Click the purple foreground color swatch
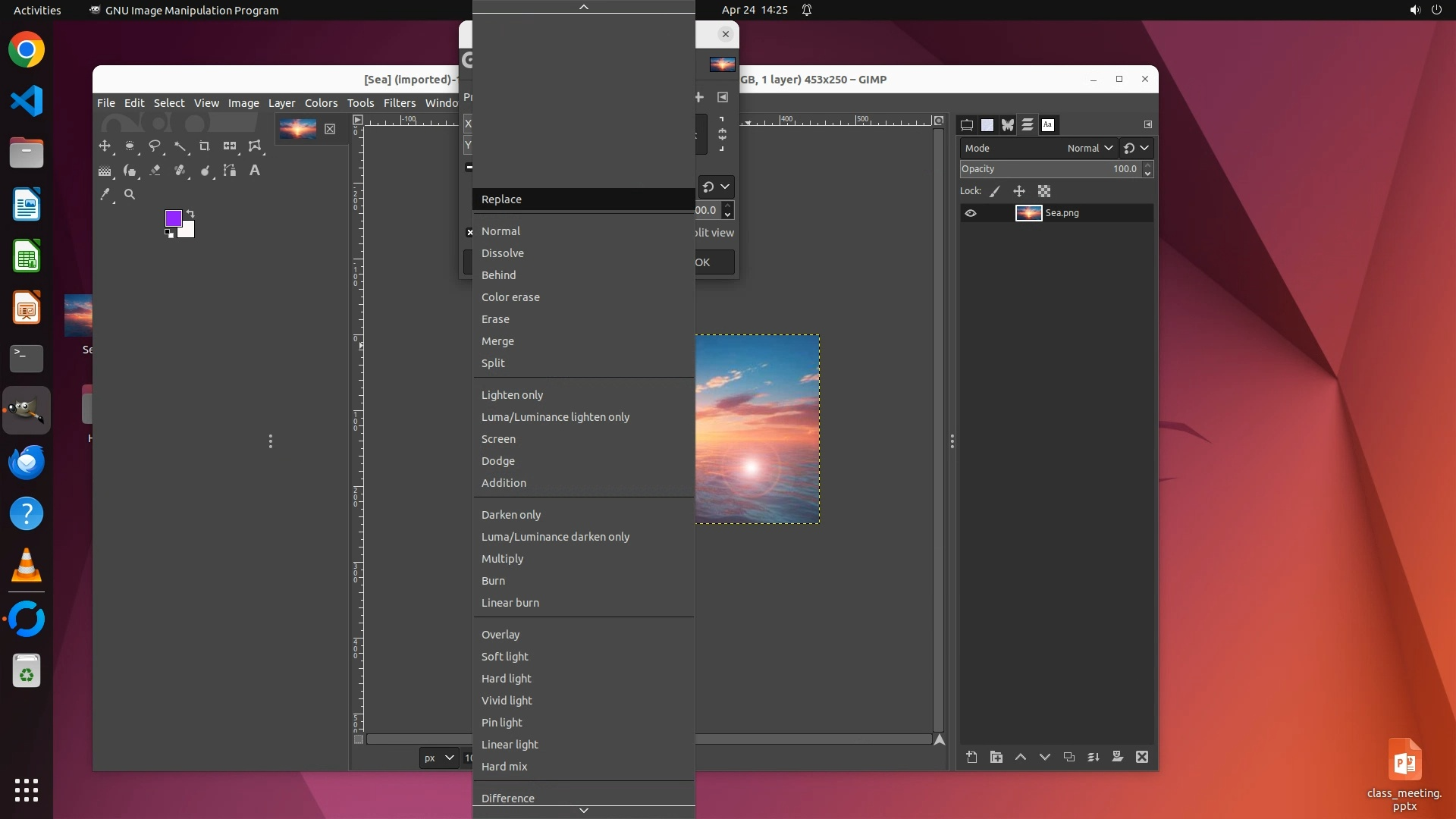1456x819 pixels. [x=173, y=218]
